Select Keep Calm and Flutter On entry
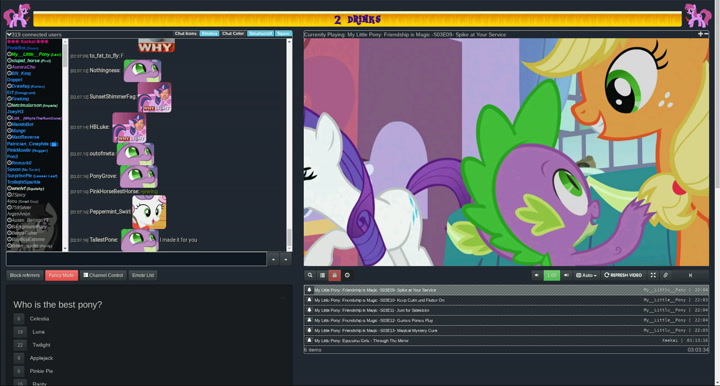This screenshot has height=386, width=720. click(x=506, y=300)
